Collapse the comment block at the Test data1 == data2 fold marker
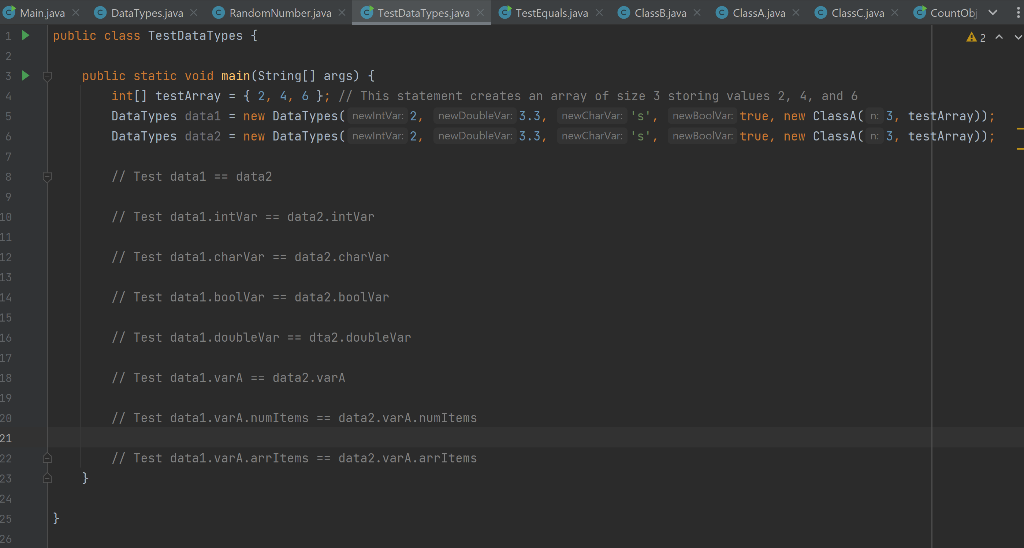Screen dimensions: 1024x548 click(x=47, y=176)
